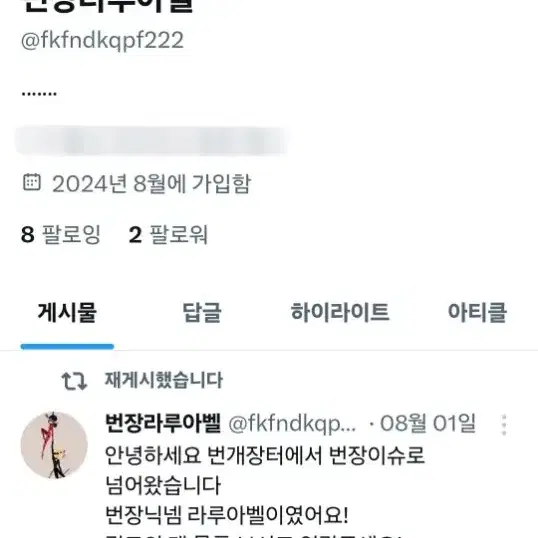
Task: Open the 8 팔로잉 following list
Action: coord(61,235)
